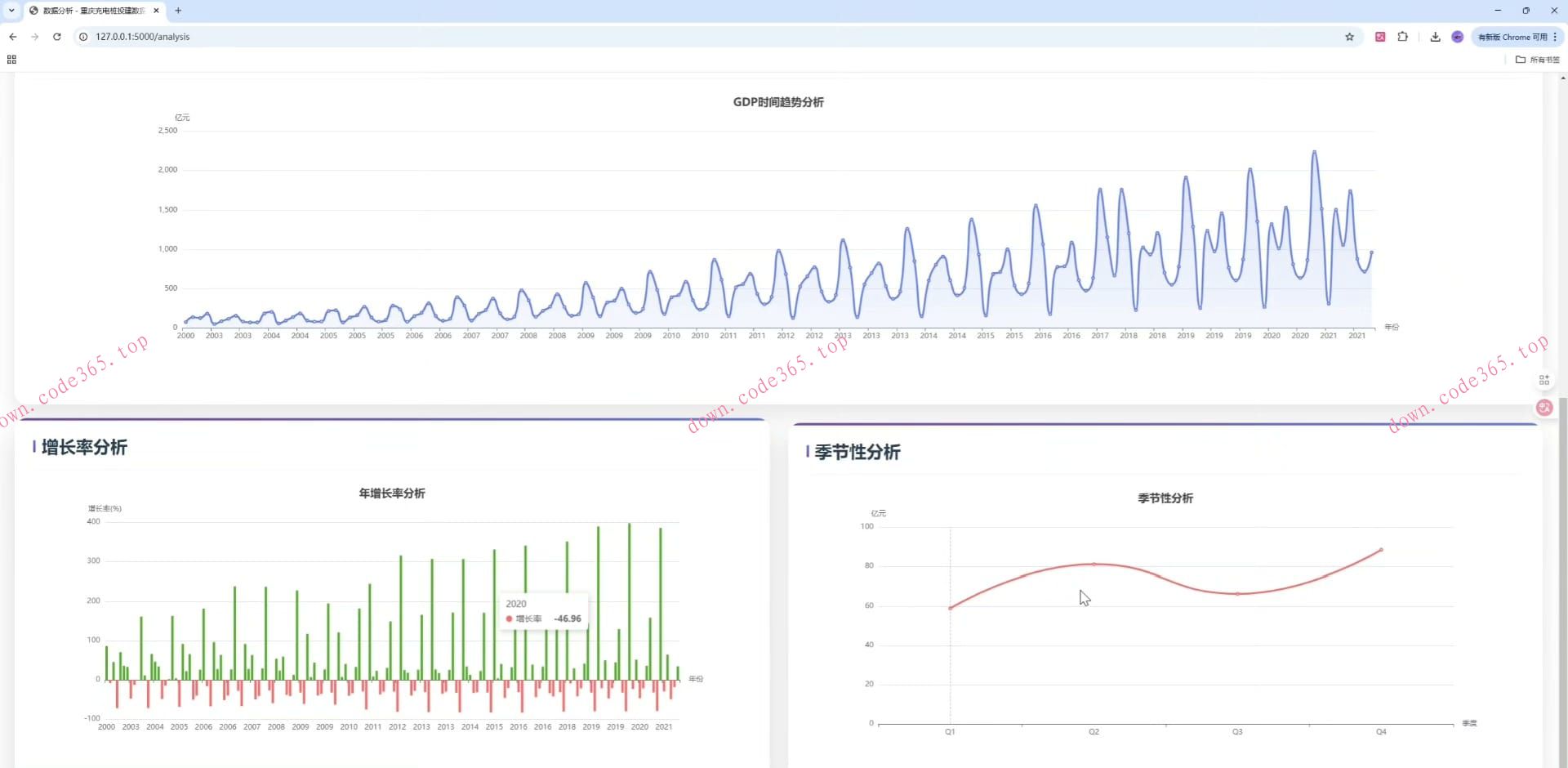Screen dimensions: 1568x768
Task: Click the purple profile avatar
Action: point(1457,37)
